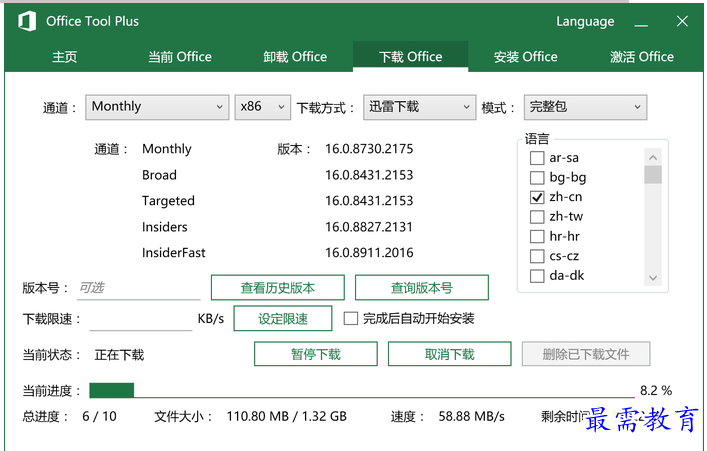
Task: Open the Language menu
Action: click(585, 22)
